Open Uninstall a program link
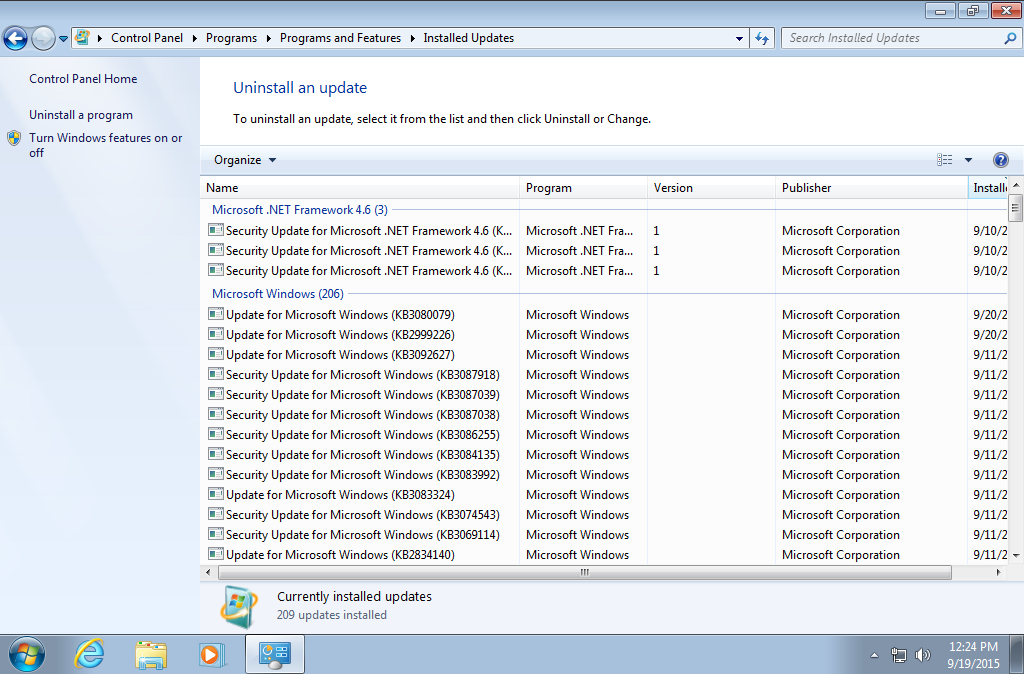 point(81,115)
